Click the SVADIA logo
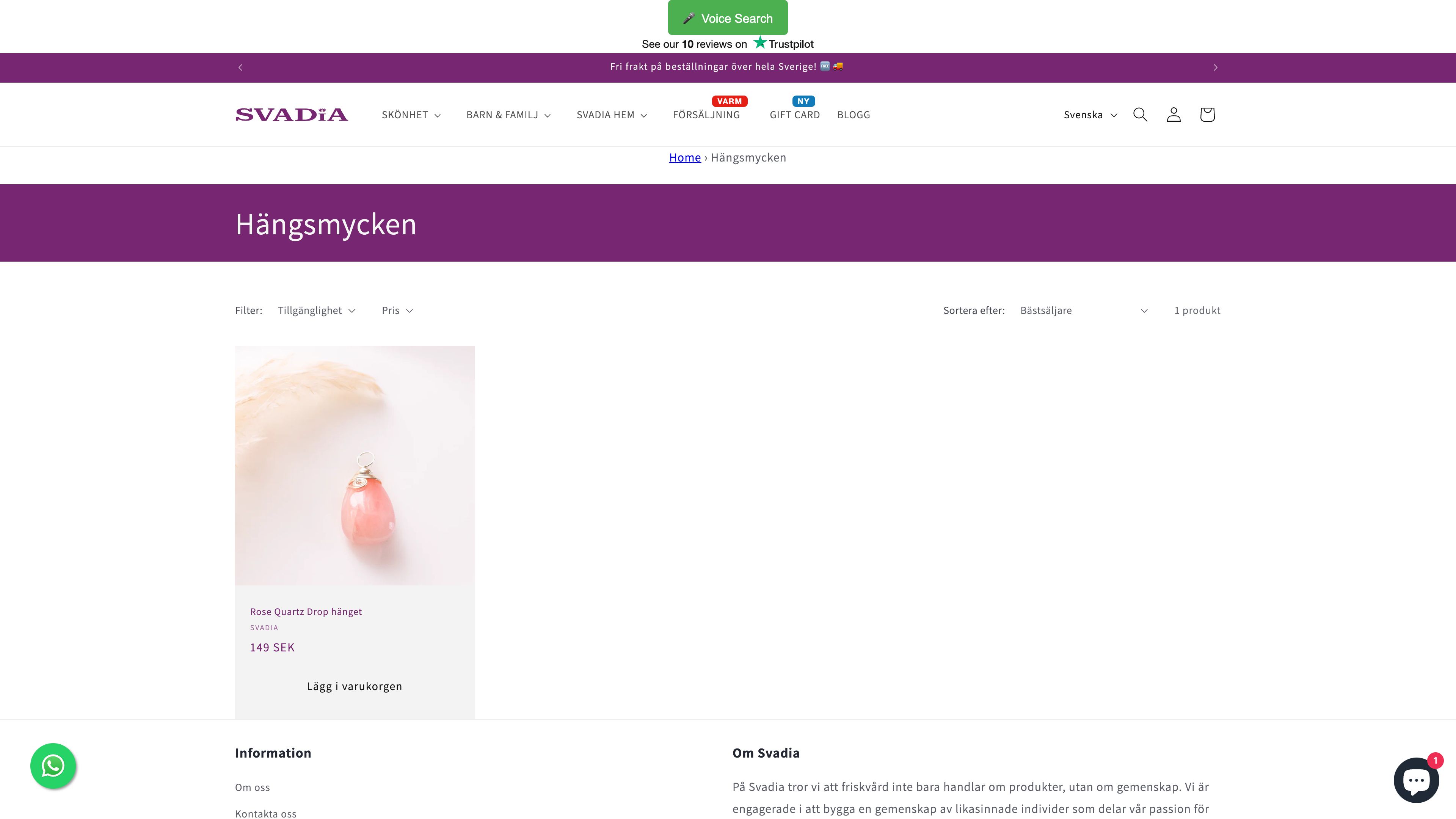 click(x=292, y=115)
